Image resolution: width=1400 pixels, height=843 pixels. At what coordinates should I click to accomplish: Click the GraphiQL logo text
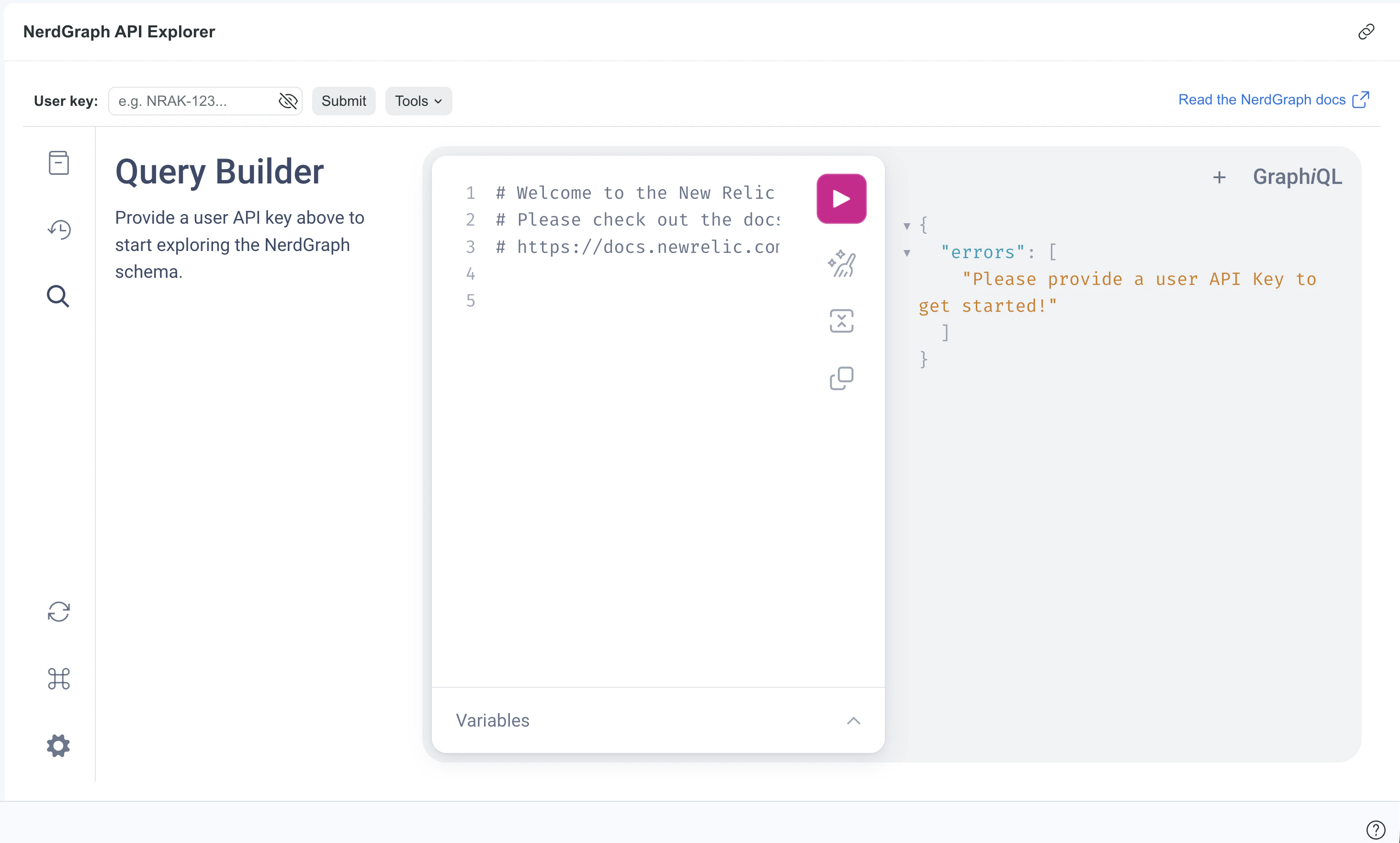point(1297,177)
